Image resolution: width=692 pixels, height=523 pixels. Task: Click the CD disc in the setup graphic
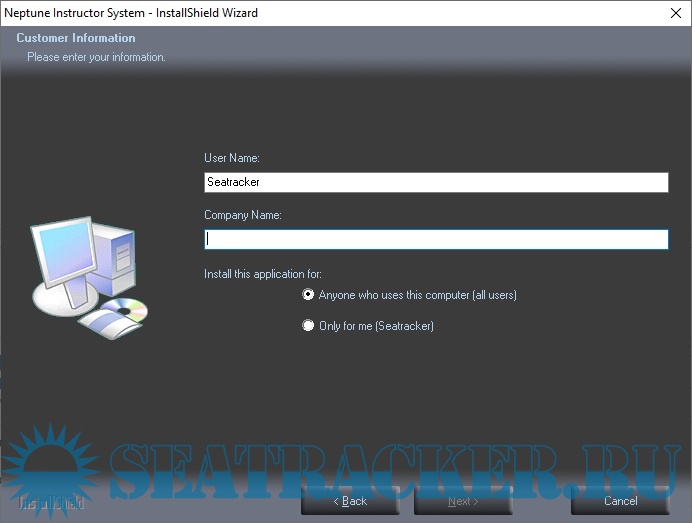(x=128, y=309)
